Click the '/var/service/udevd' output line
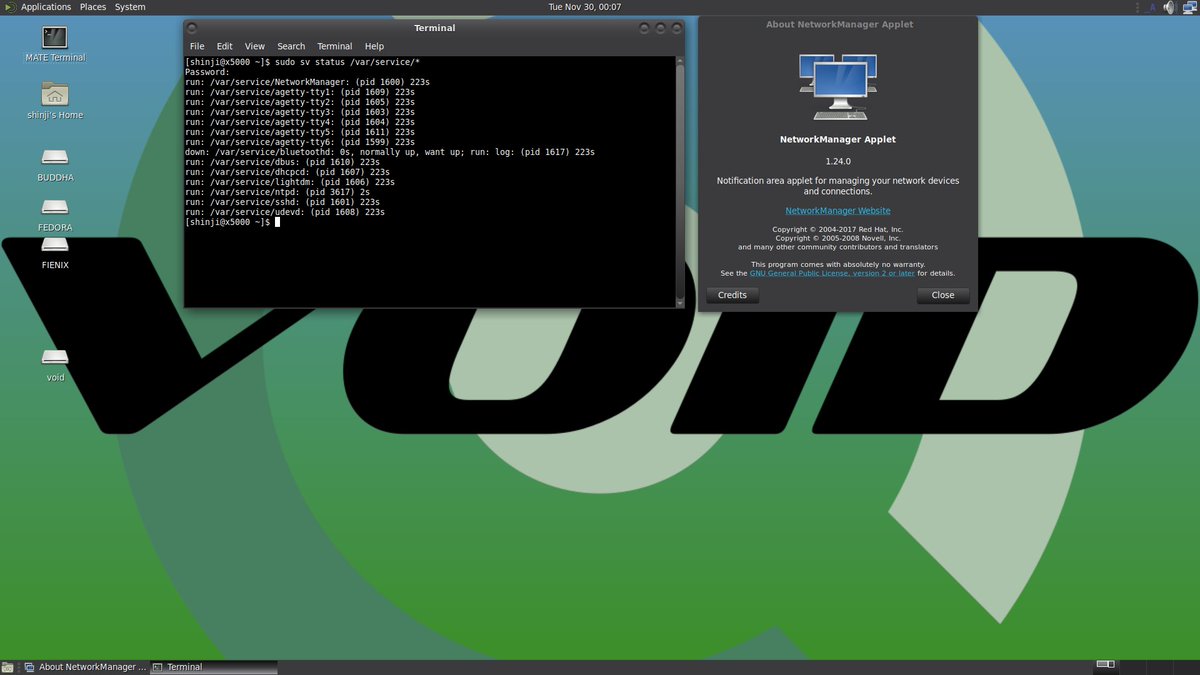 [x=285, y=212]
